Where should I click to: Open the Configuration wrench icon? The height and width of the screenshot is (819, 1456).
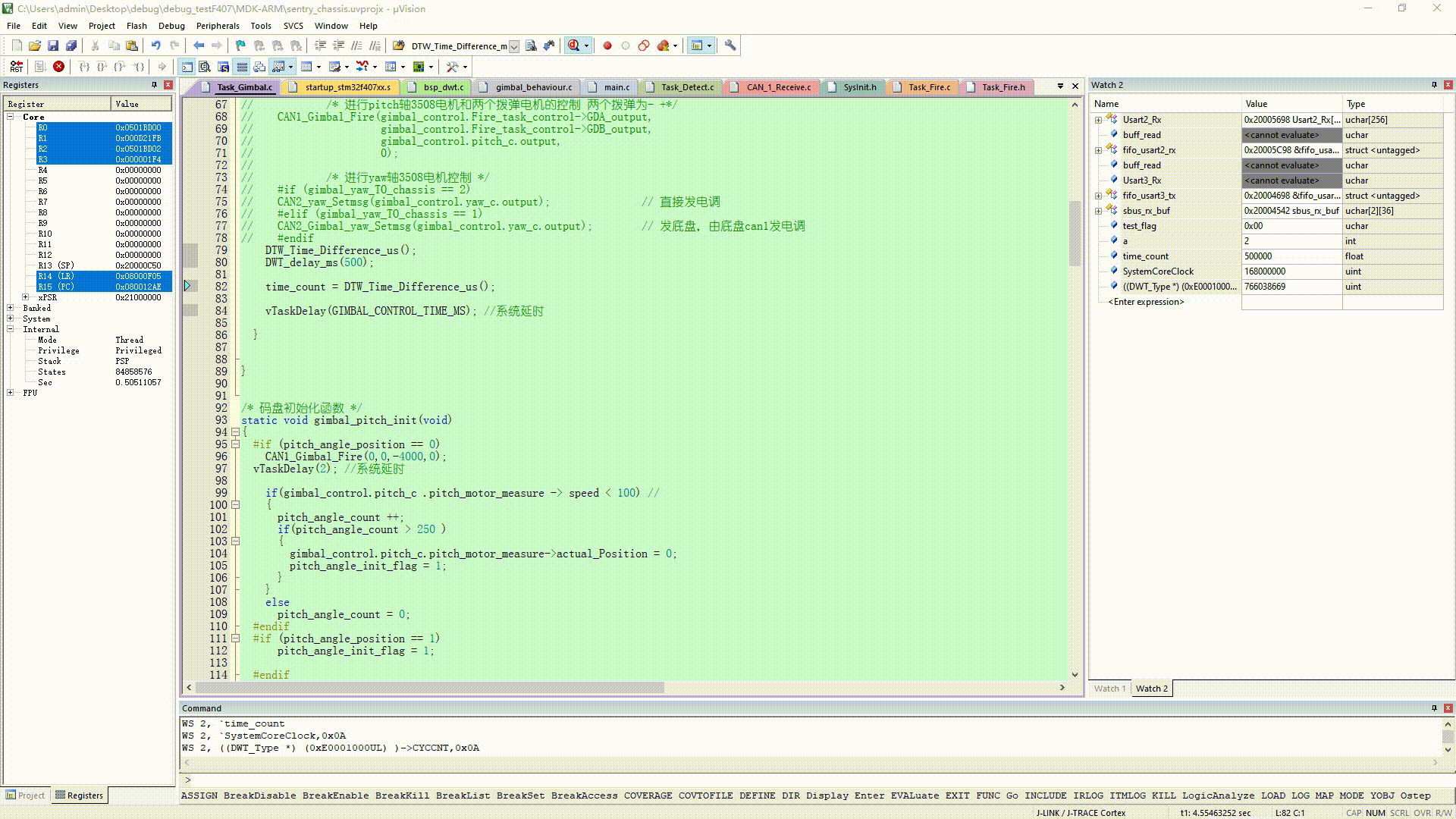tap(730, 45)
